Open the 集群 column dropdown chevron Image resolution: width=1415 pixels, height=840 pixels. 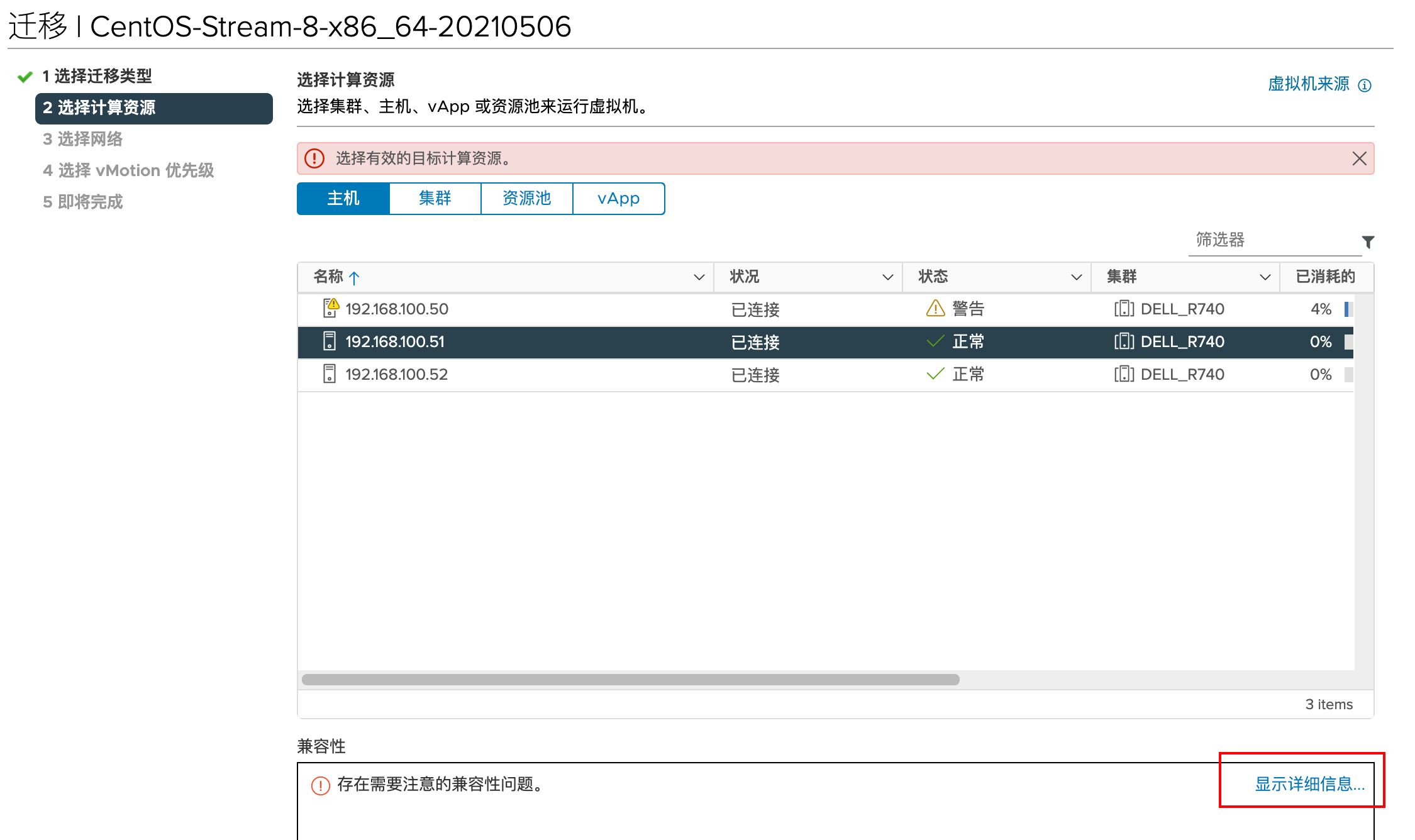coord(1265,277)
